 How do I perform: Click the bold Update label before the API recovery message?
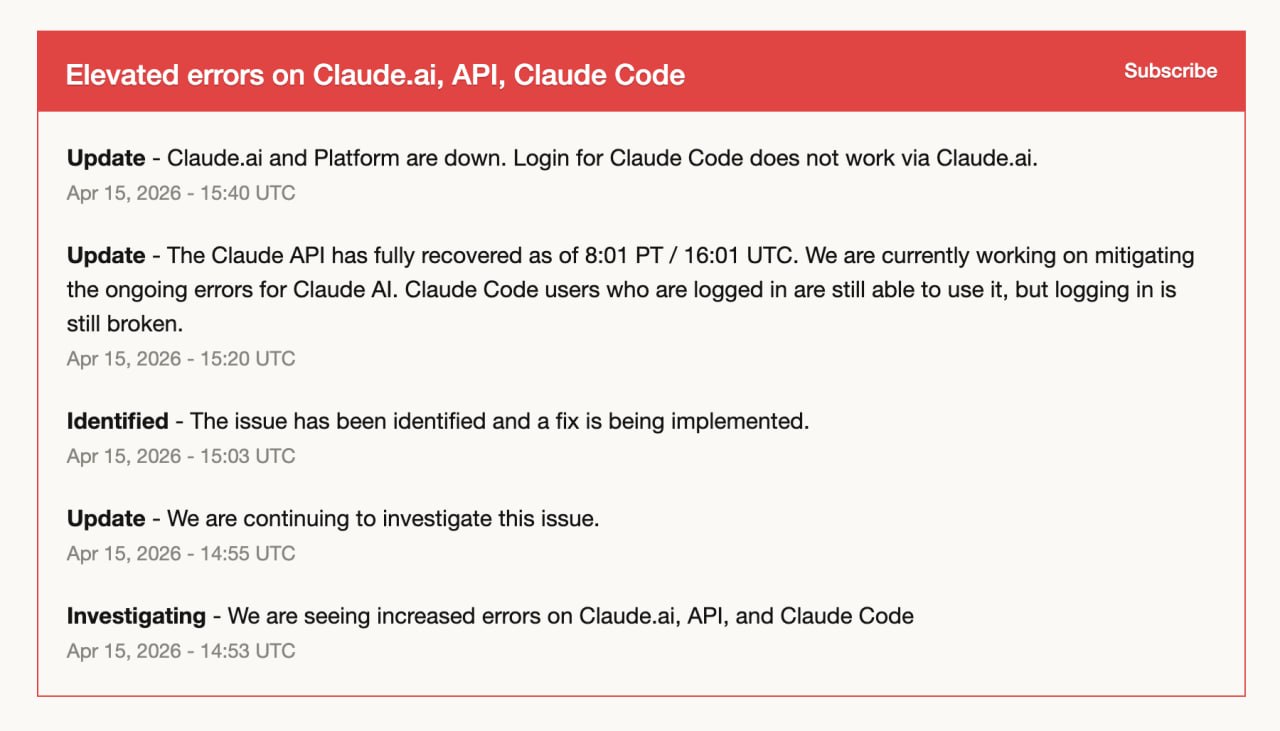(106, 255)
